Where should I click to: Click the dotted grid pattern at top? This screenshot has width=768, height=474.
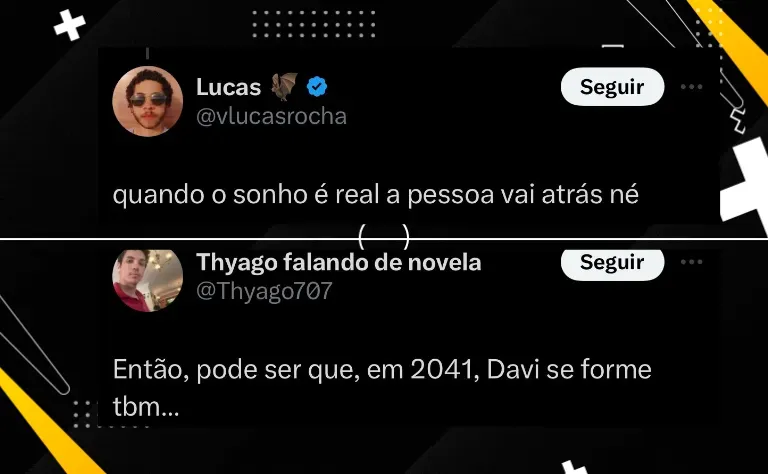pos(314,24)
